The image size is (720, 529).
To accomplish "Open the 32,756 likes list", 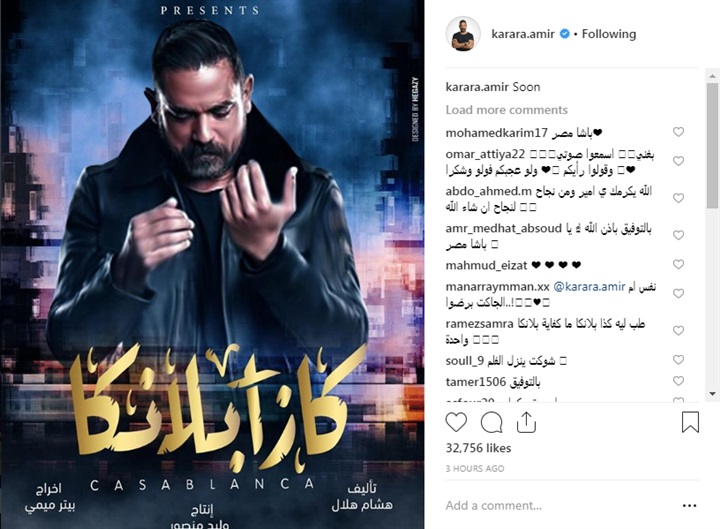I will (478, 448).
